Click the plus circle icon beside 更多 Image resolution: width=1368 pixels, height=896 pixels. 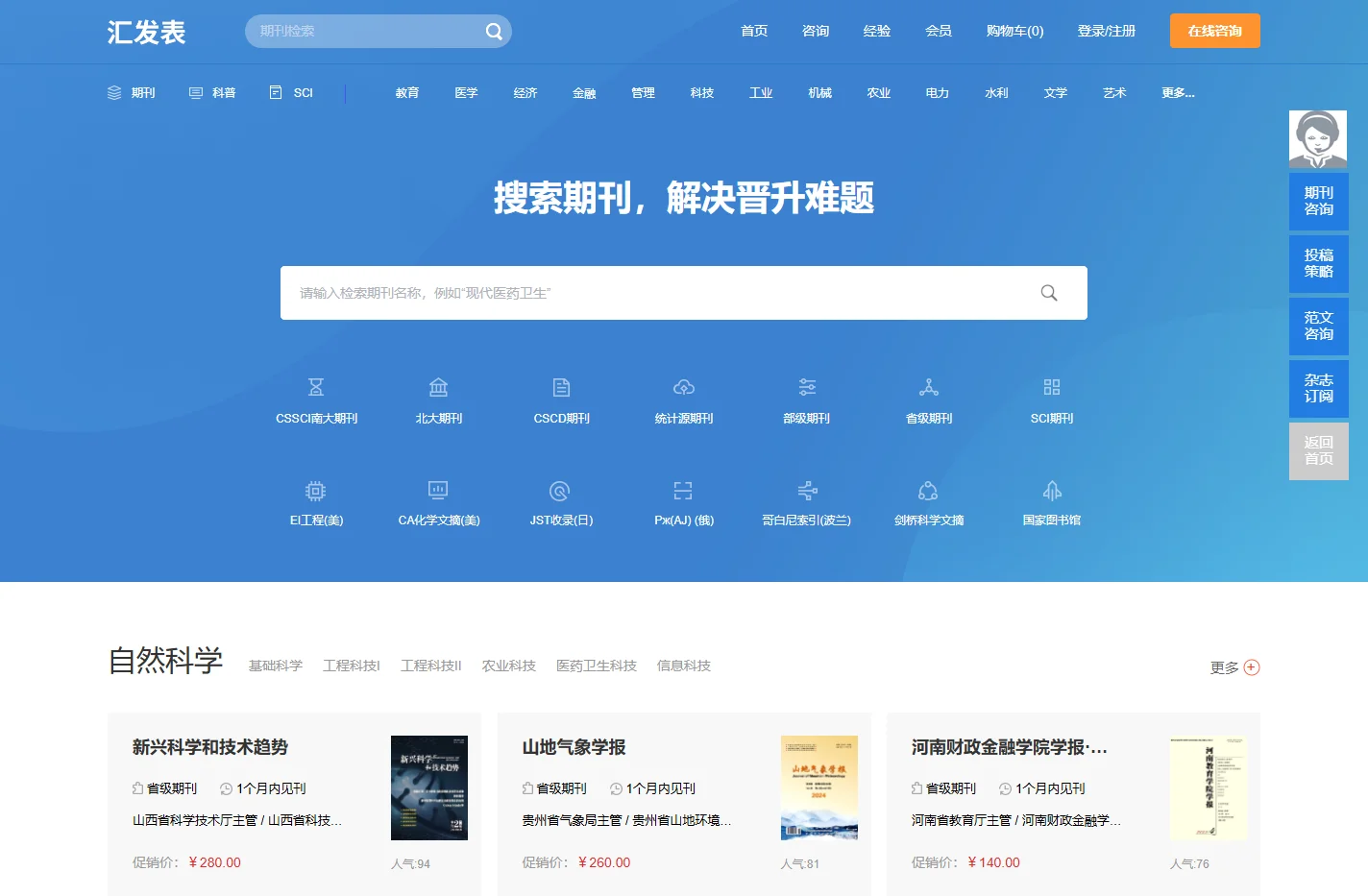click(1252, 667)
